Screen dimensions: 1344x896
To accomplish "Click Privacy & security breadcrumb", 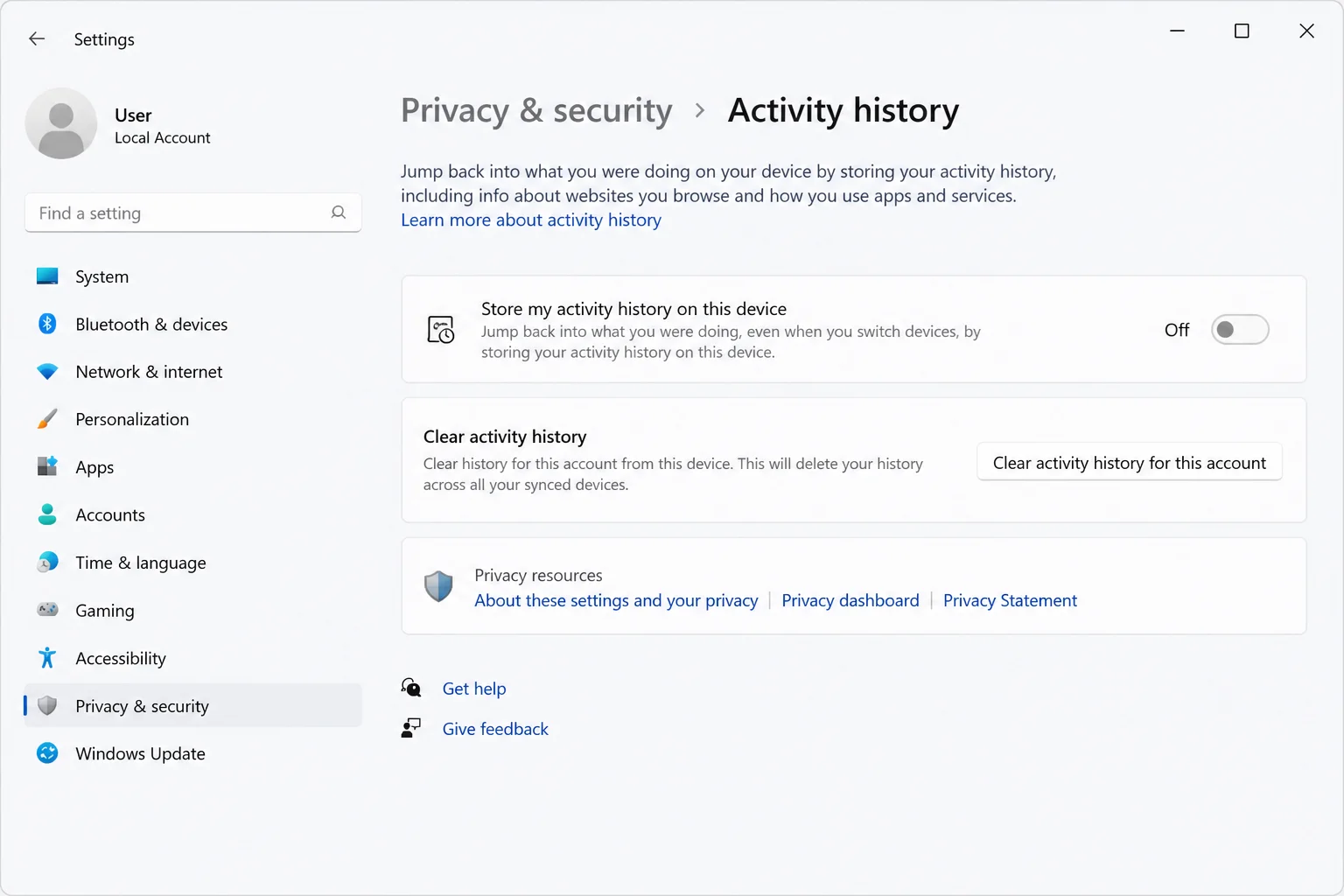I will [536, 110].
